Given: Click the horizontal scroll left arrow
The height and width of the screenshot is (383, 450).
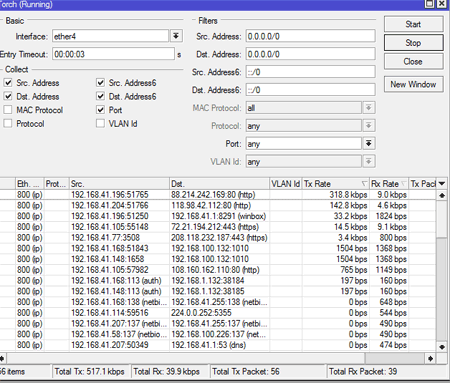Looking at the screenshot, I should [2, 359].
